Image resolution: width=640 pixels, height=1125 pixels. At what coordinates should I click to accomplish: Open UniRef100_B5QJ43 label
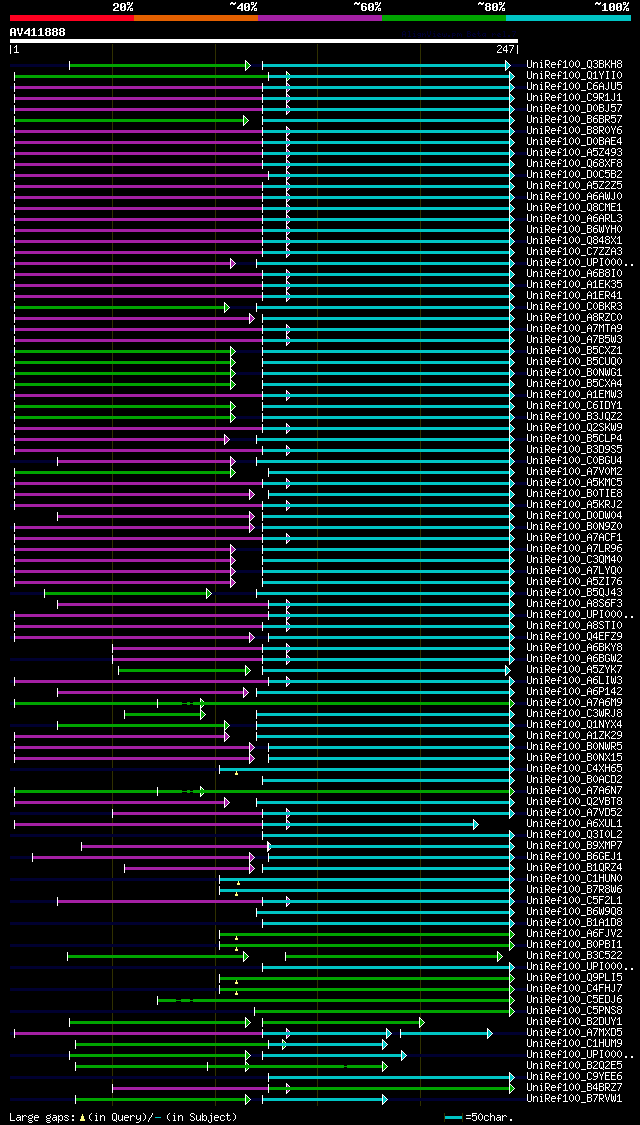click(x=574, y=593)
